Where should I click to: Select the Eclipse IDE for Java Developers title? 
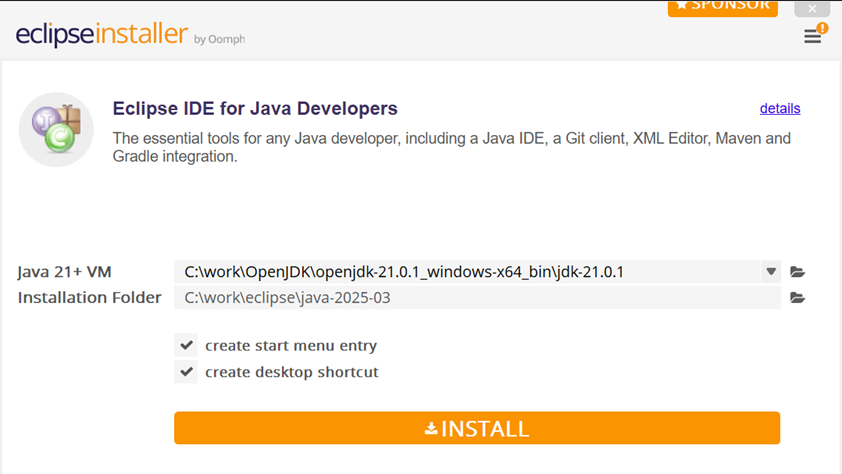click(255, 108)
